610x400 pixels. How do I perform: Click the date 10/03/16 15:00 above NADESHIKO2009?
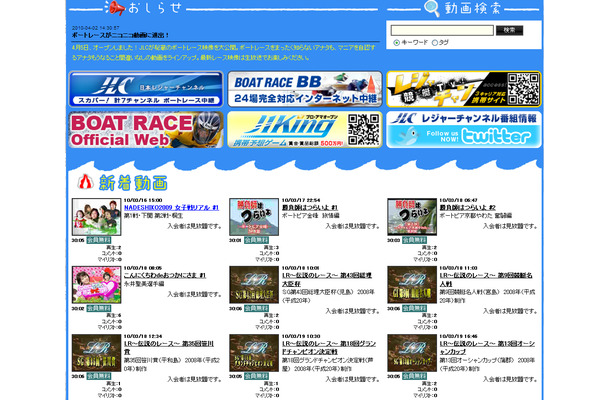[143, 200]
